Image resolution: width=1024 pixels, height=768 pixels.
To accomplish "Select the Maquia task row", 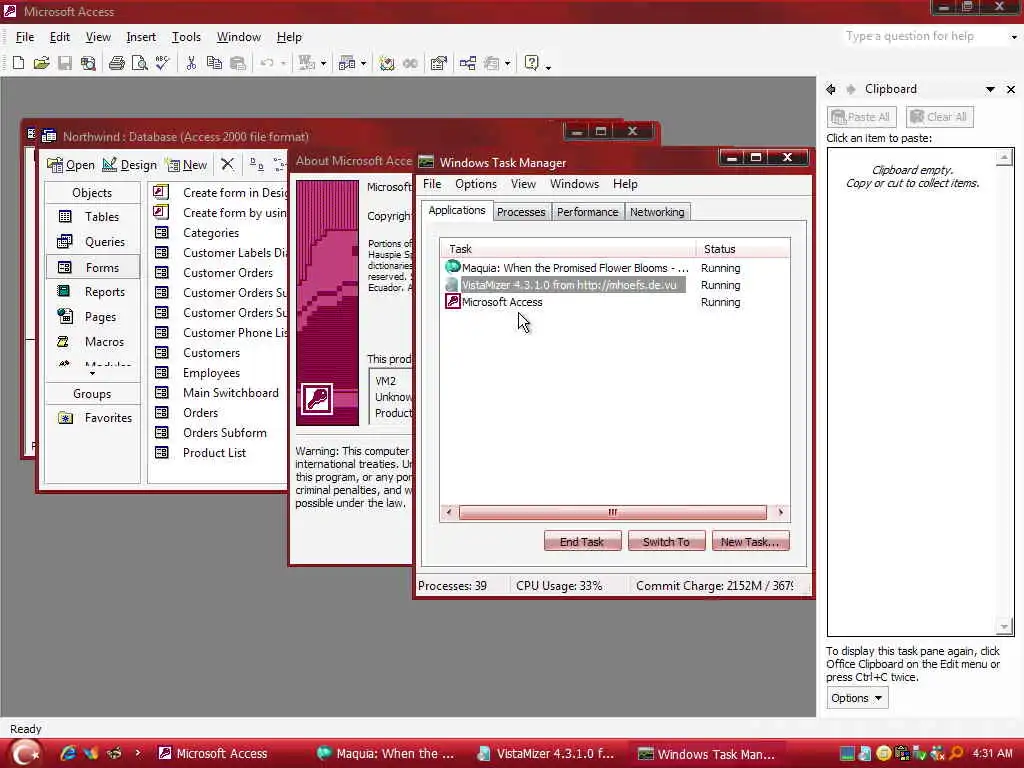I will pyautogui.click(x=614, y=268).
